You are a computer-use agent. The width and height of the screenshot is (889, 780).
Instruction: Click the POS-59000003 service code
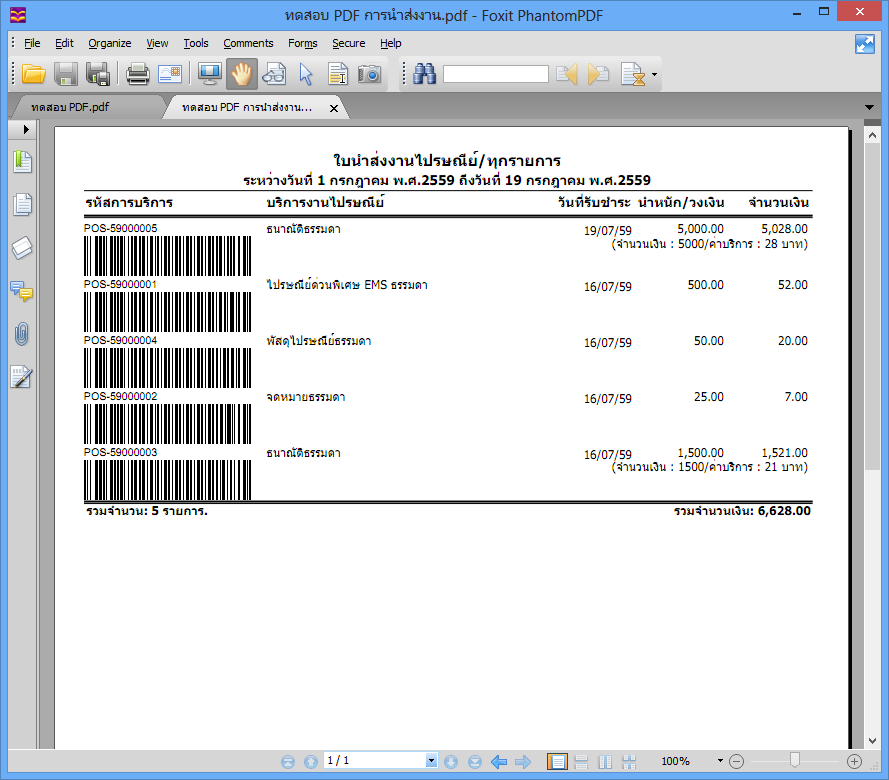click(120, 452)
